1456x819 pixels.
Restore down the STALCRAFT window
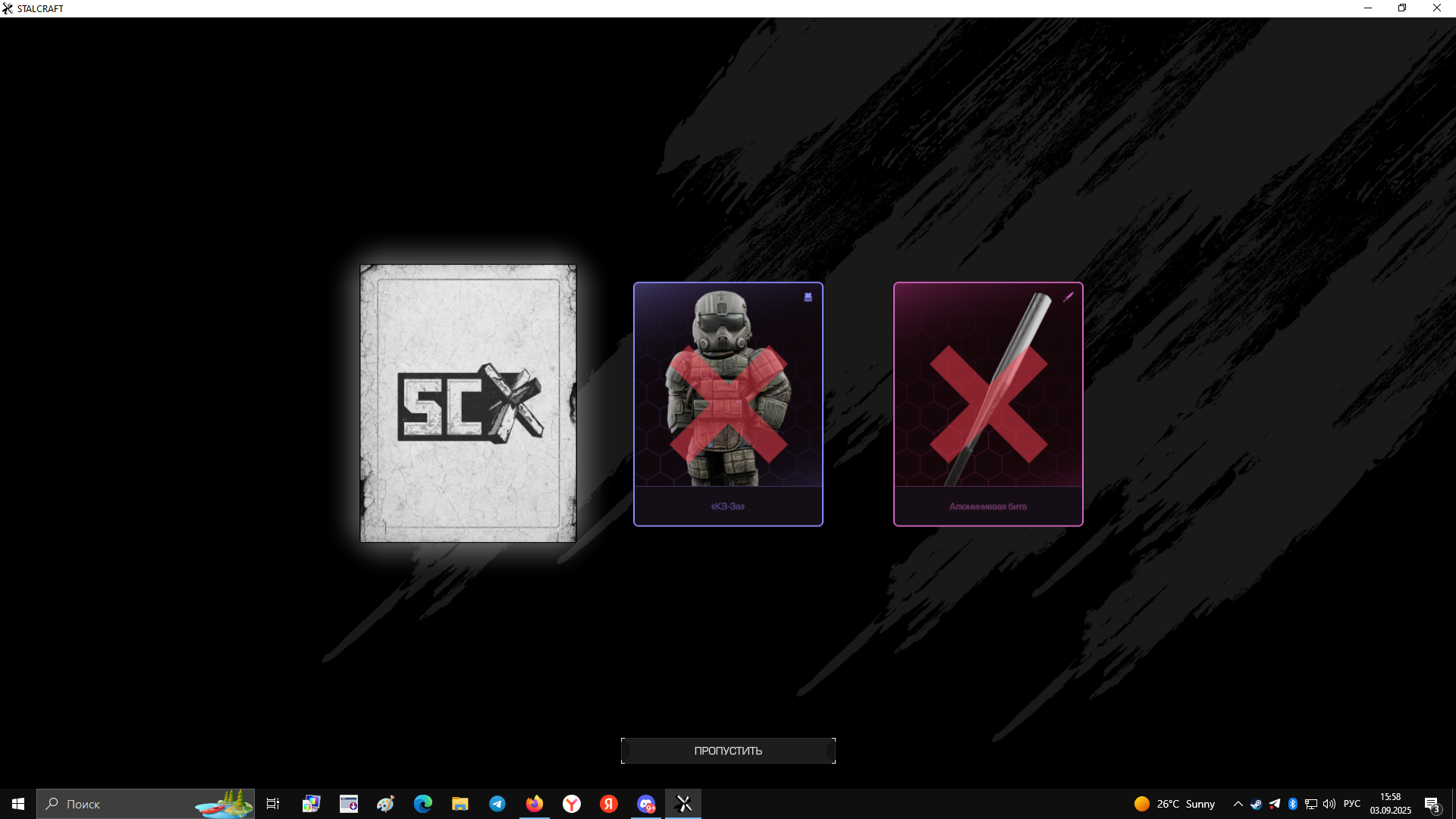[x=1402, y=8]
